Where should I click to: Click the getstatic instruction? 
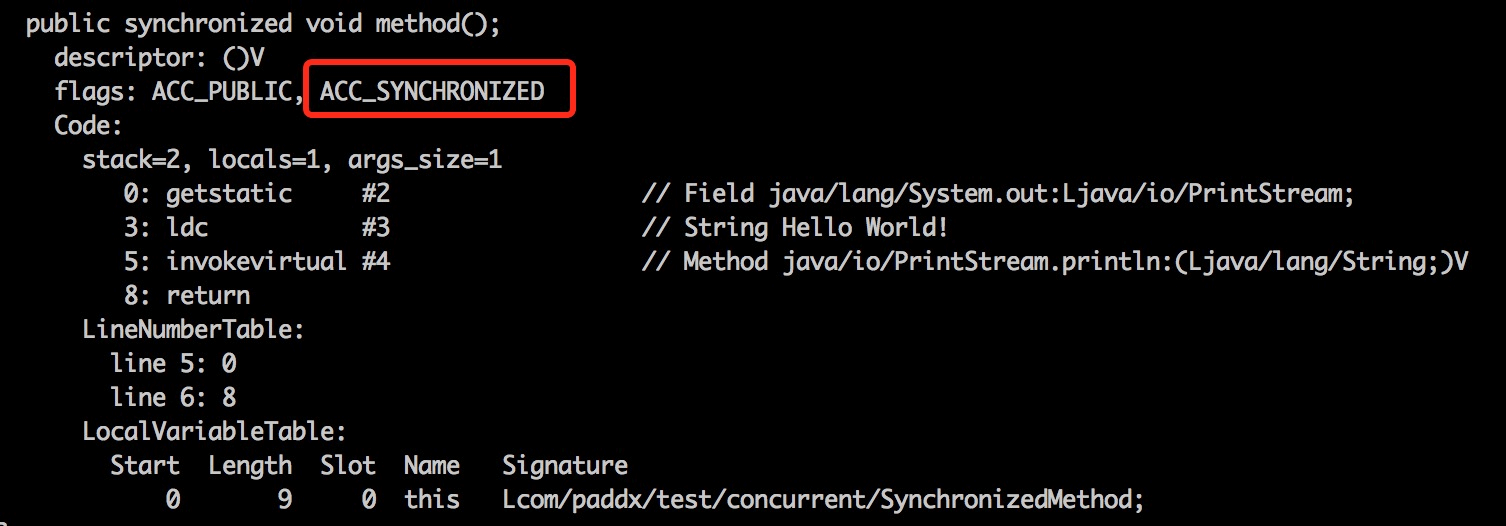229,193
